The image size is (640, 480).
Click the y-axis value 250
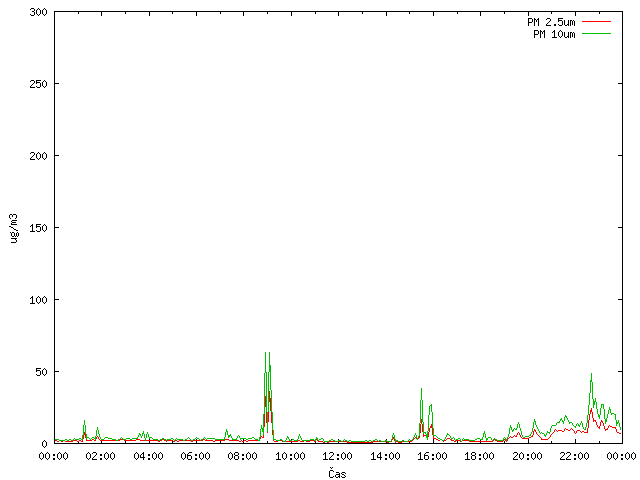click(x=38, y=84)
